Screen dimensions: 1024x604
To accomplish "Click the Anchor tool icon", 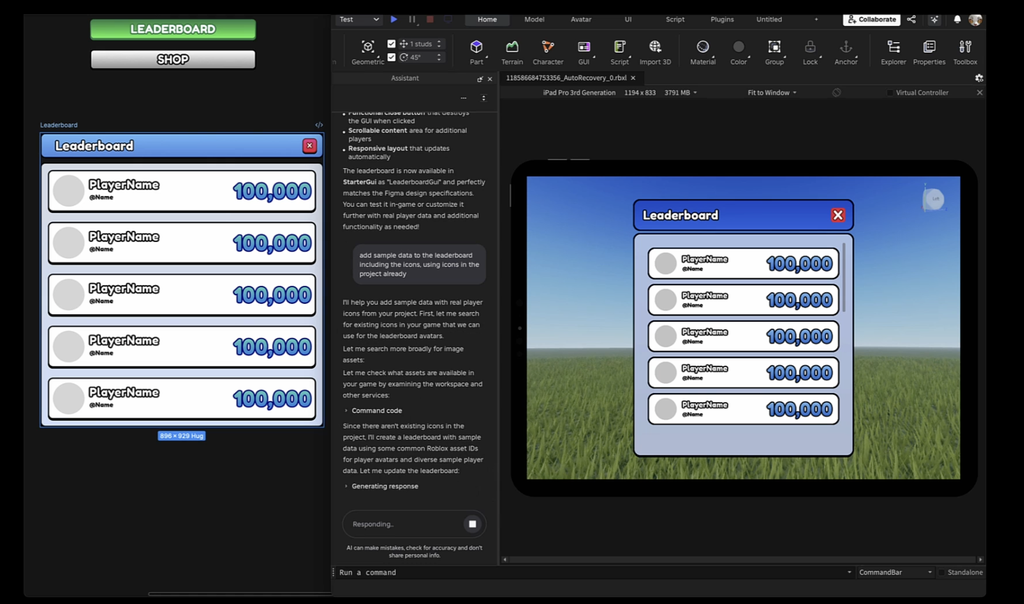I will point(846,47).
